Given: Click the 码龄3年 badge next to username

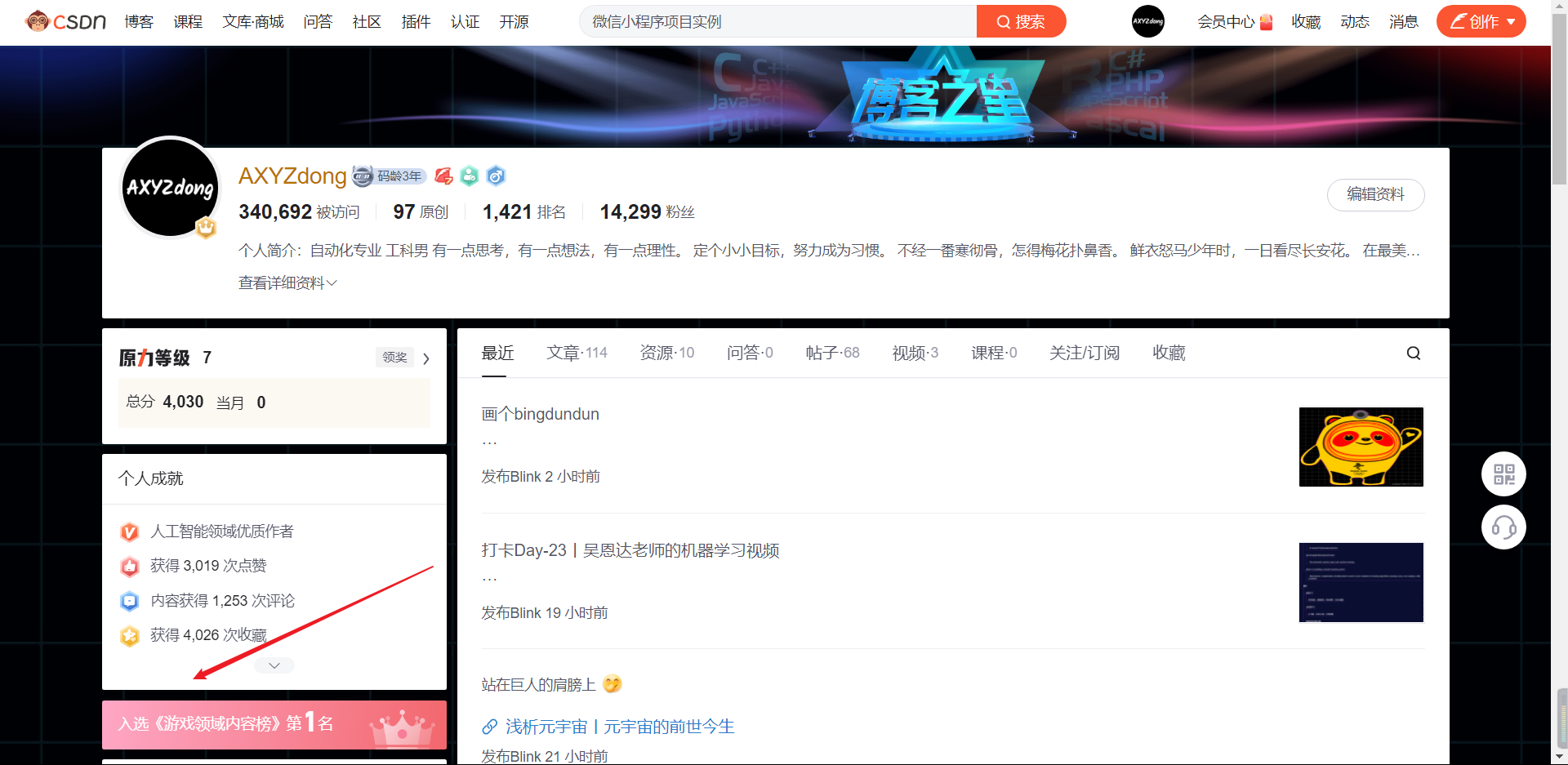Looking at the screenshot, I should pyautogui.click(x=389, y=176).
